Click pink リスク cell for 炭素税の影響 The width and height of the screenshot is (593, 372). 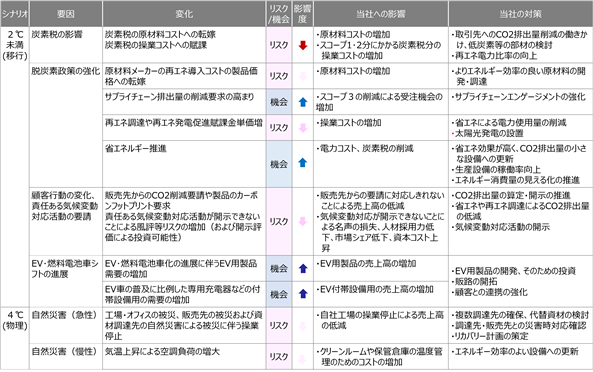tap(279, 45)
